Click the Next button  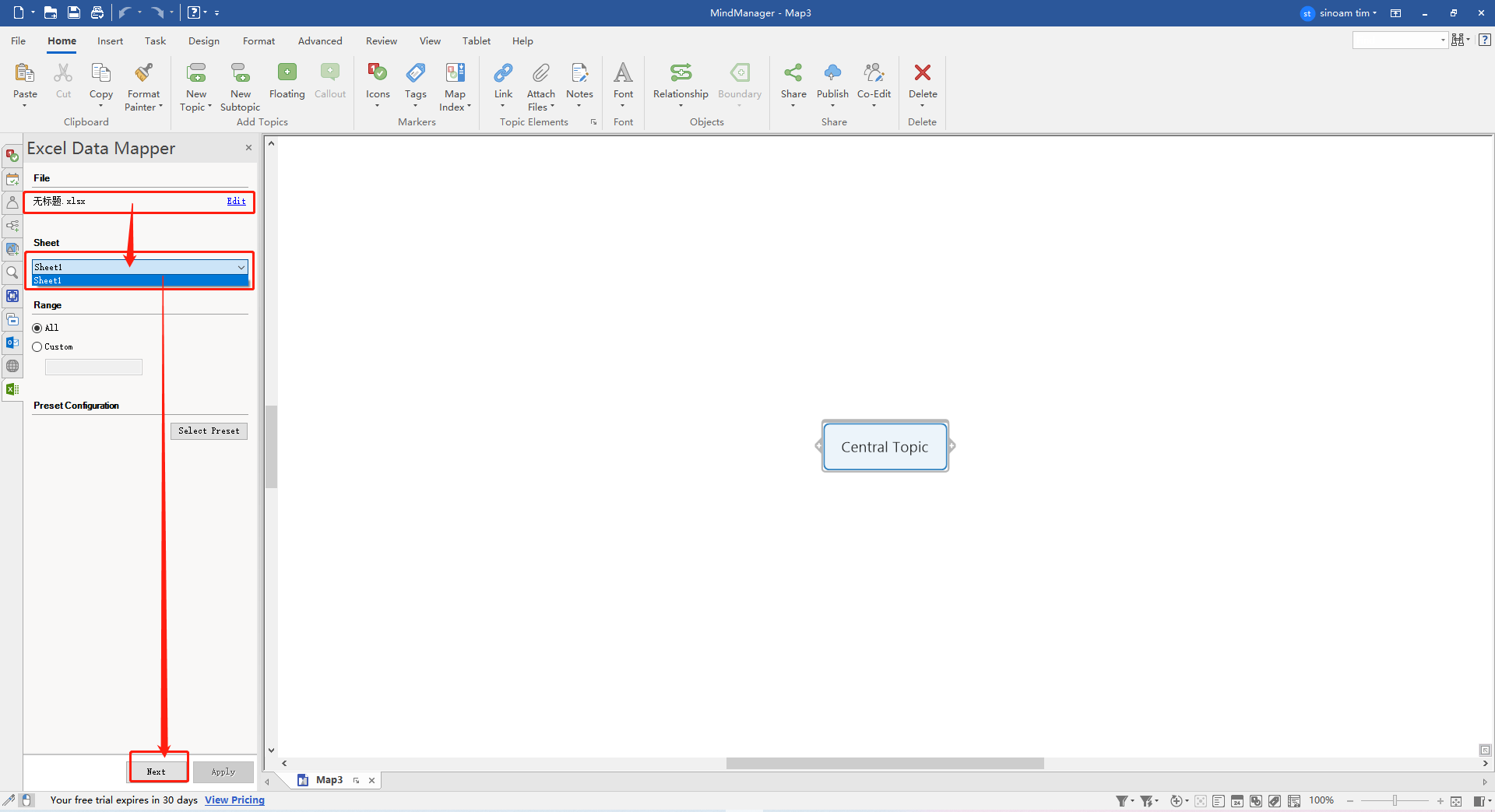[157, 772]
